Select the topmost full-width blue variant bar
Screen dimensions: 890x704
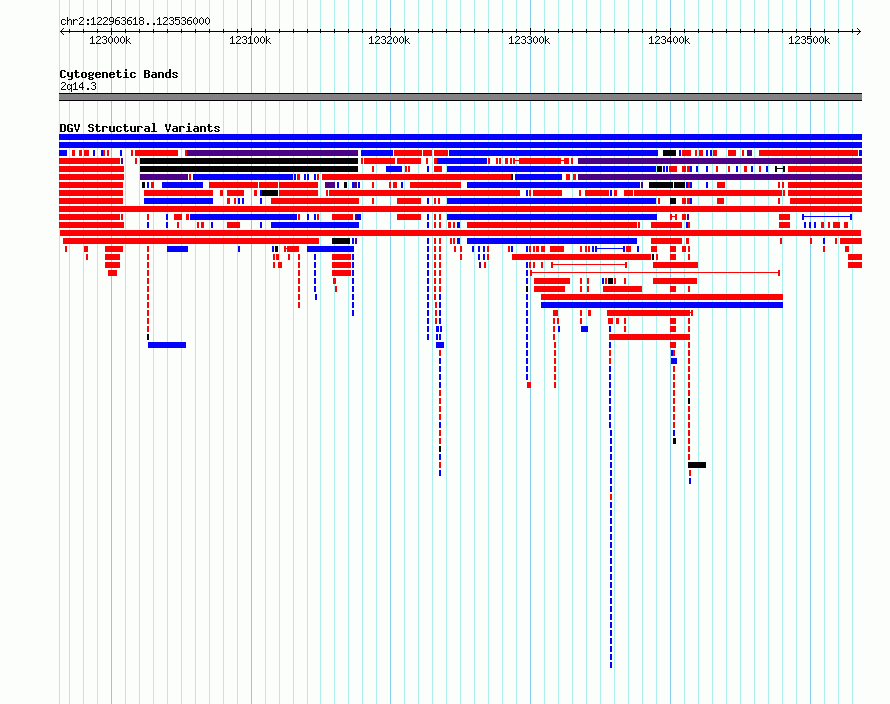tap(460, 137)
